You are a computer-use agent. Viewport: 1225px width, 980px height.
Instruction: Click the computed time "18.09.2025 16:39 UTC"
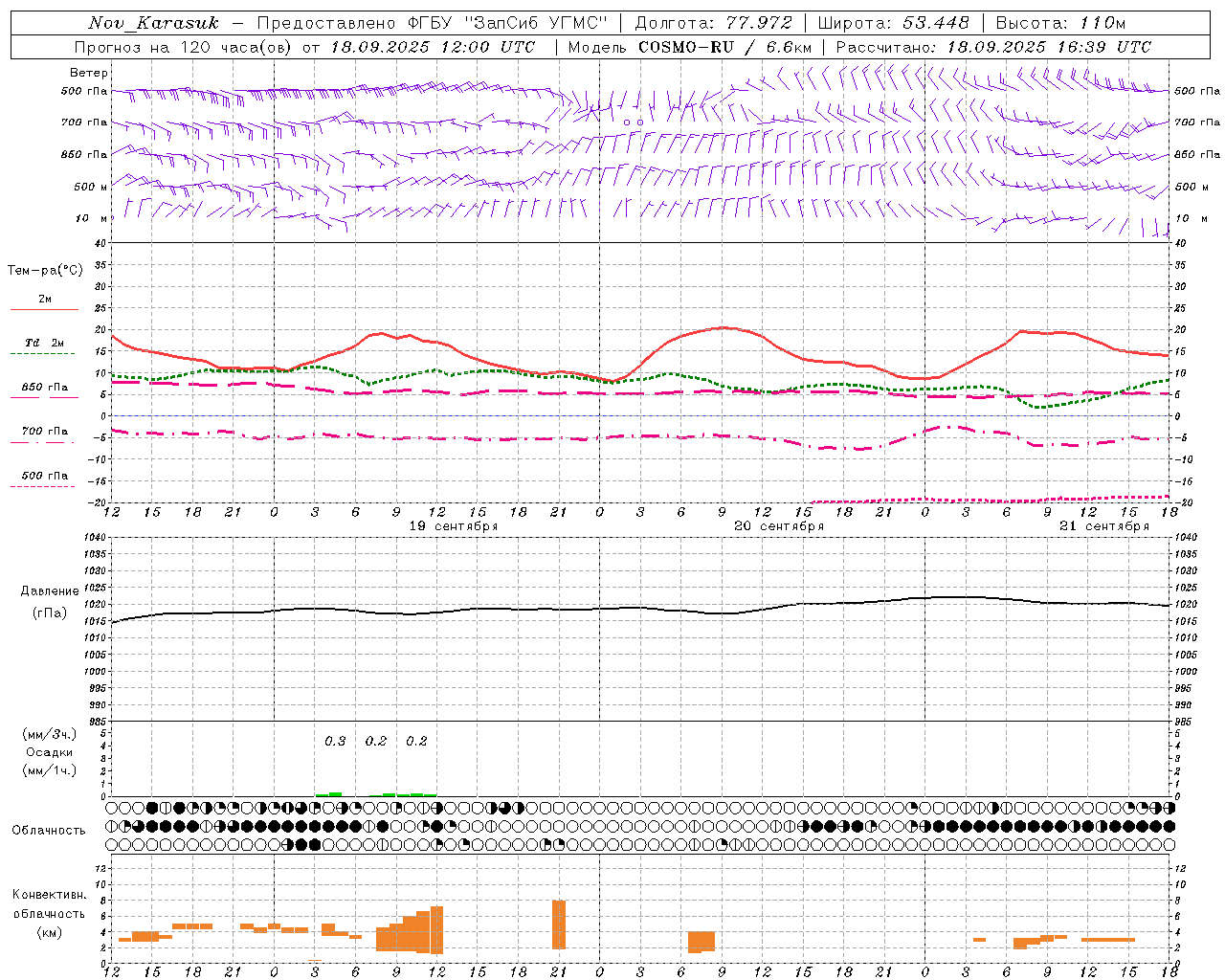coord(1049,47)
